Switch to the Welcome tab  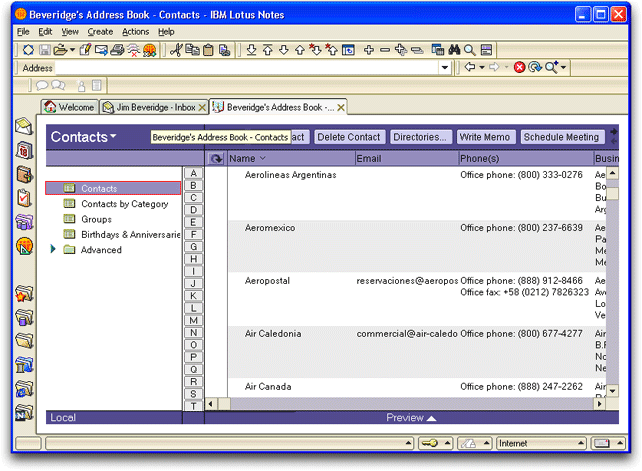coord(69,107)
